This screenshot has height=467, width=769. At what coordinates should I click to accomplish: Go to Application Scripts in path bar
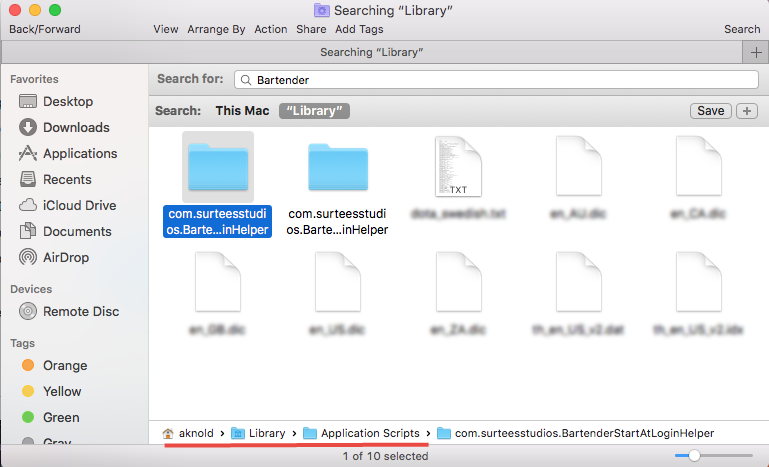point(361,433)
